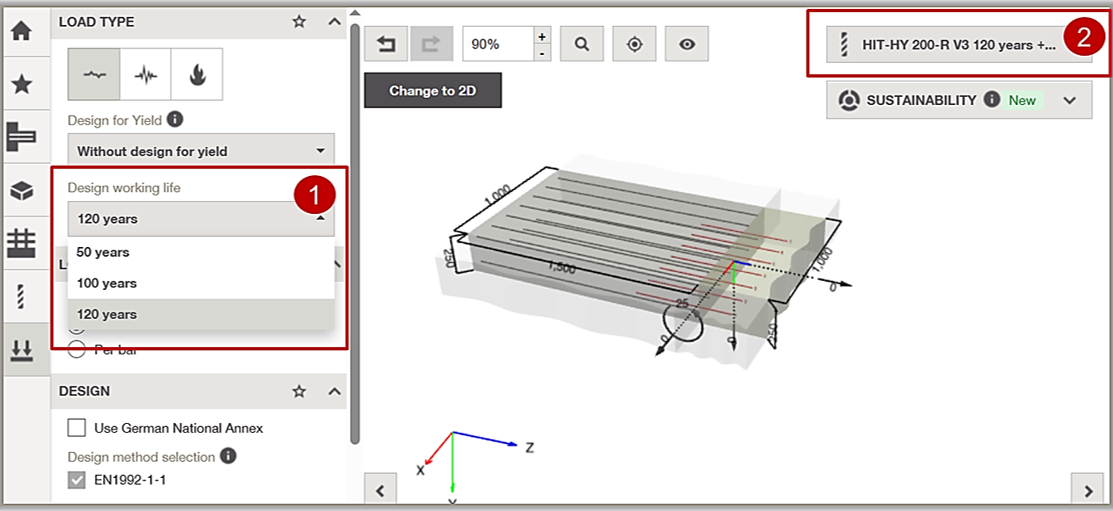Collapse the Load Type section
Image resolution: width=1113 pixels, height=511 pixels.
(335, 22)
